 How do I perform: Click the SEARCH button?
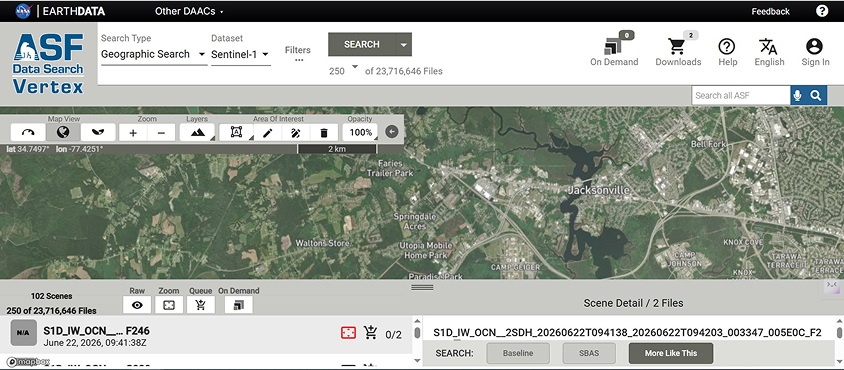362,44
